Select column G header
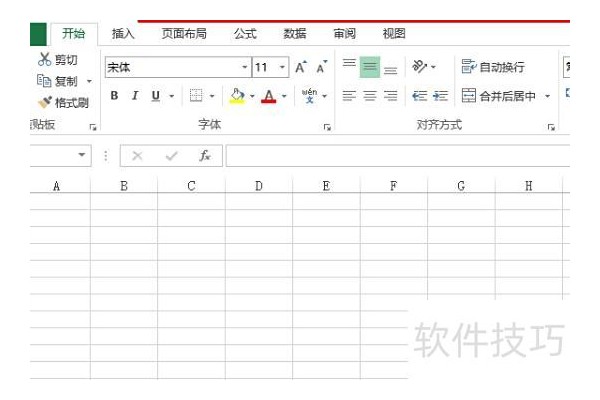Screen dimensions: 600x400 pos(461,186)
